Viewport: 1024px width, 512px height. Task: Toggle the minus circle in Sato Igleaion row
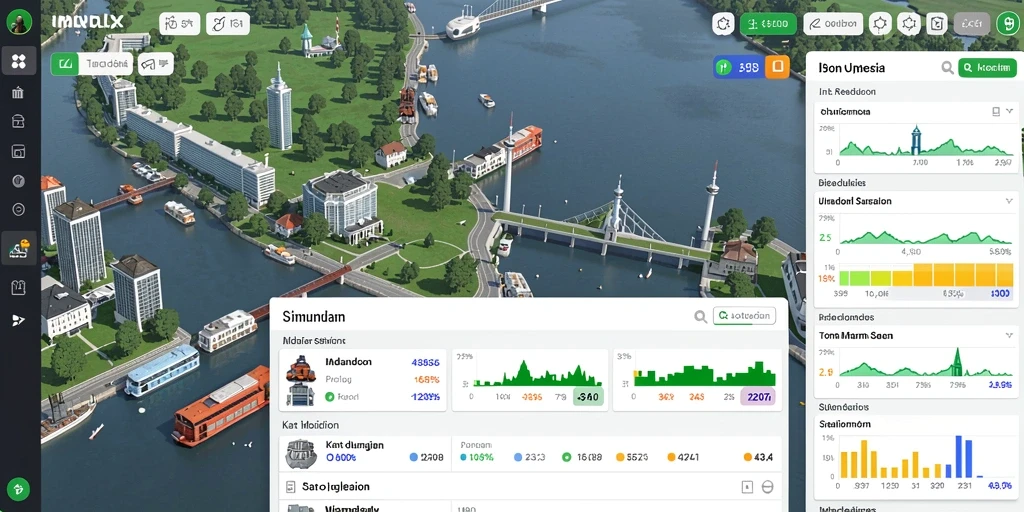point(767,487)
